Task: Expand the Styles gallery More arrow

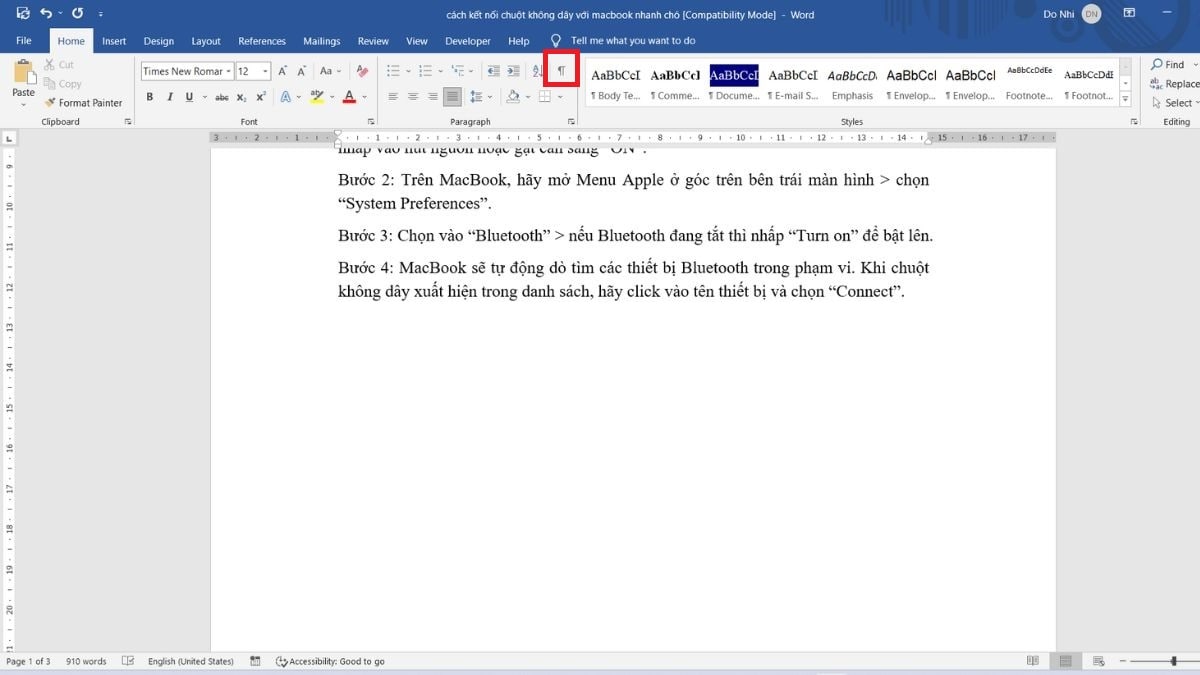Action: pyautogui.click(x=1125, y=99)
